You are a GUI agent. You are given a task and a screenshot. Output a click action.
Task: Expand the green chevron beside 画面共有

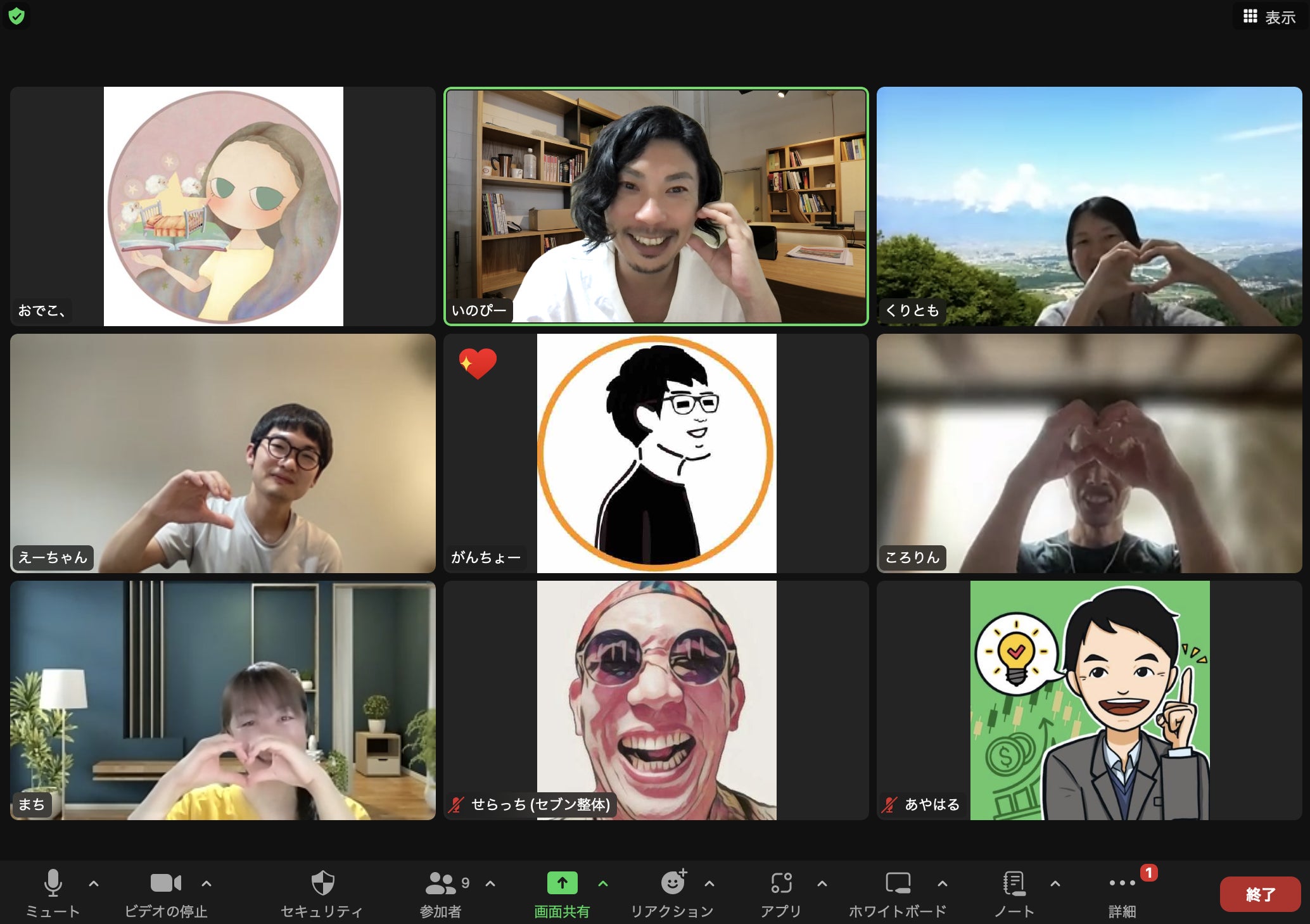[x=603, y=883]
